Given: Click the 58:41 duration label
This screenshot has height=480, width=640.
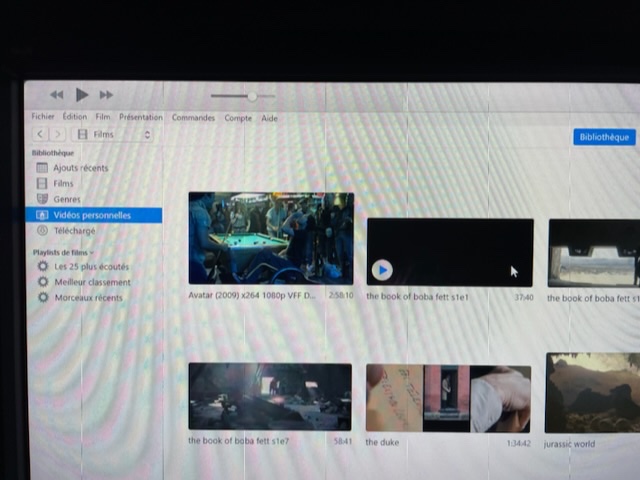Looking at the screenshot, I should [x=342, y=441].
